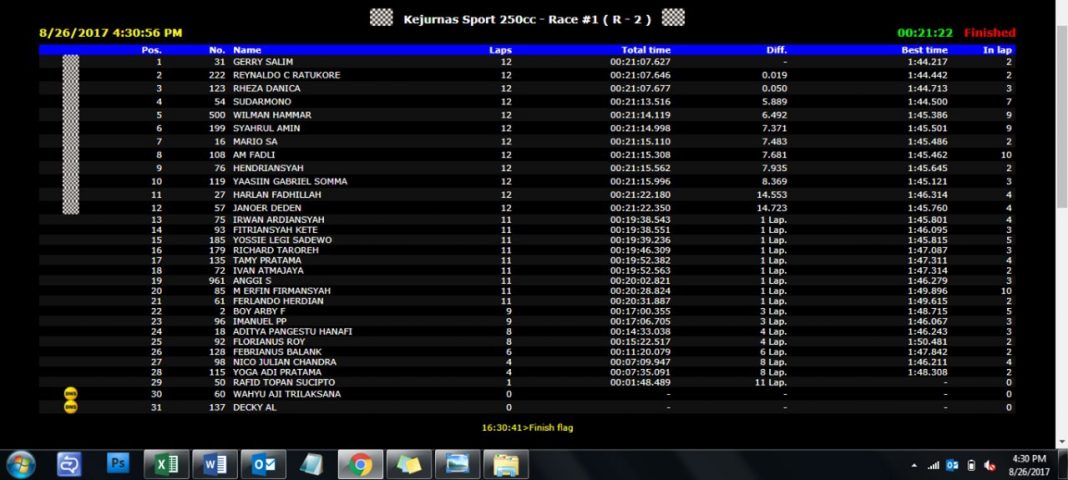Click the "Total time" column header

click(x=645, y=49)
